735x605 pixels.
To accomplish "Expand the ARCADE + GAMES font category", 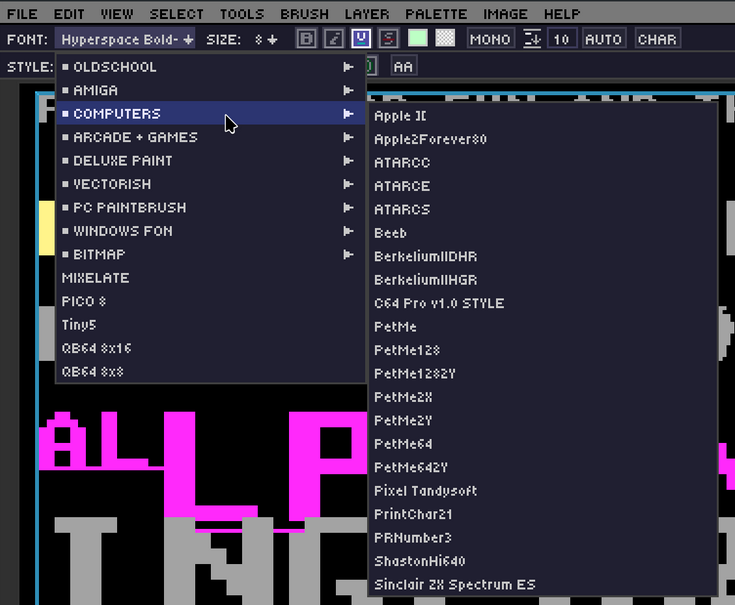I will point(210,137).
